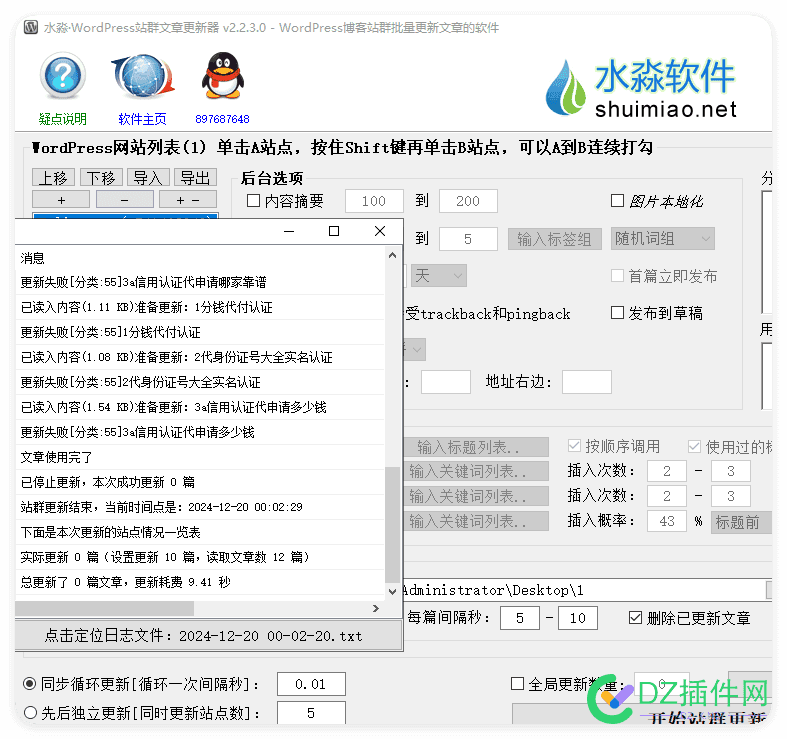Click the Administrator\Desktop\1 path field
The width and height of the screenshot is (787, 739).
(585, 590)
